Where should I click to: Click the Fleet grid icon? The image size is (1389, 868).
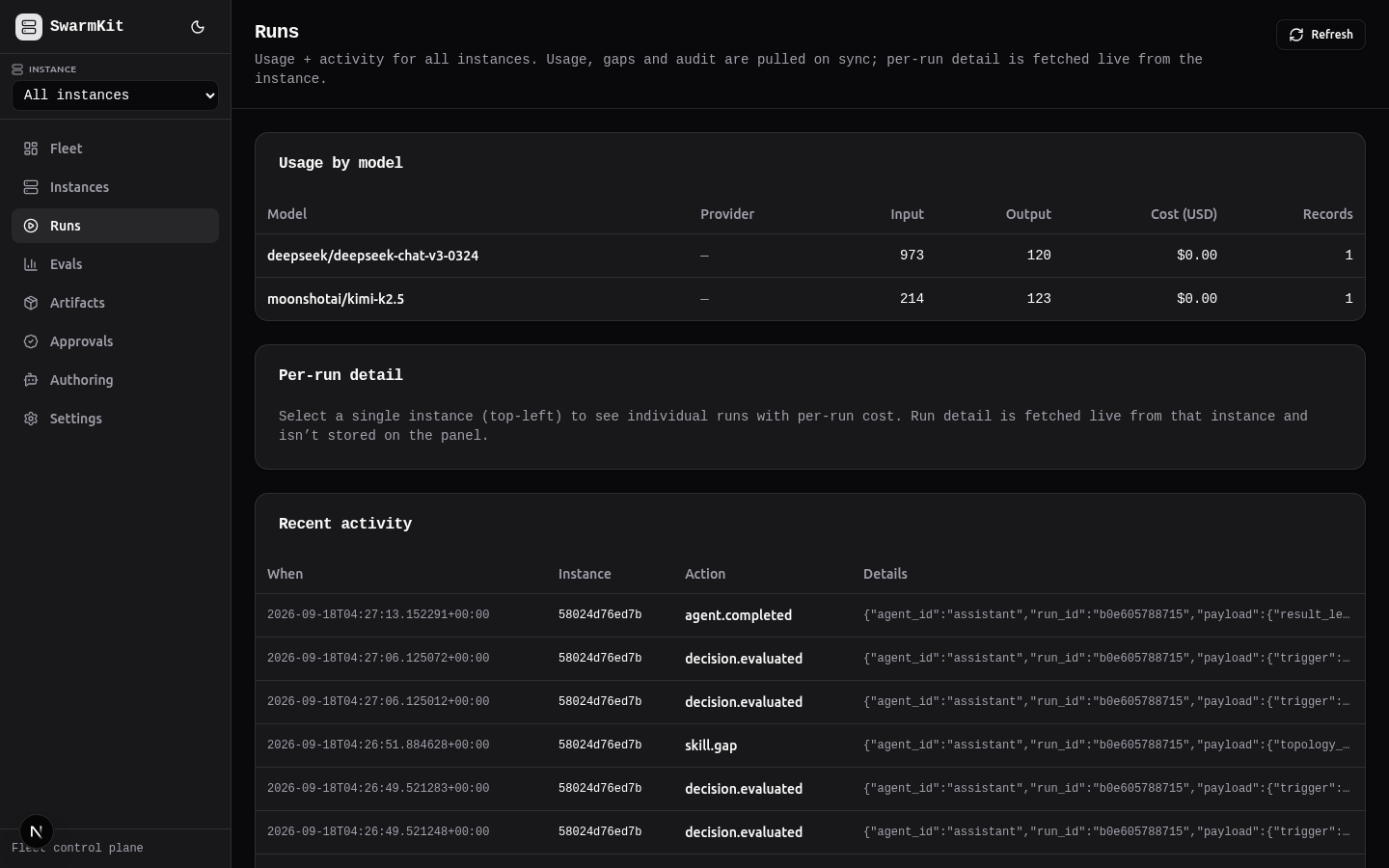(x=31, y=149)
